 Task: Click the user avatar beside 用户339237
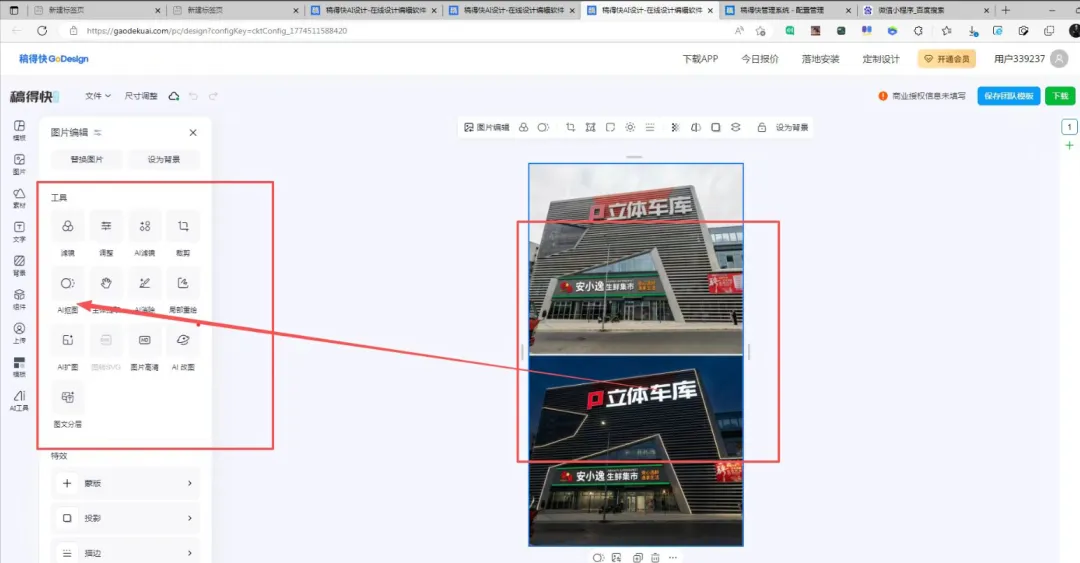click(x=1059, y=59)
